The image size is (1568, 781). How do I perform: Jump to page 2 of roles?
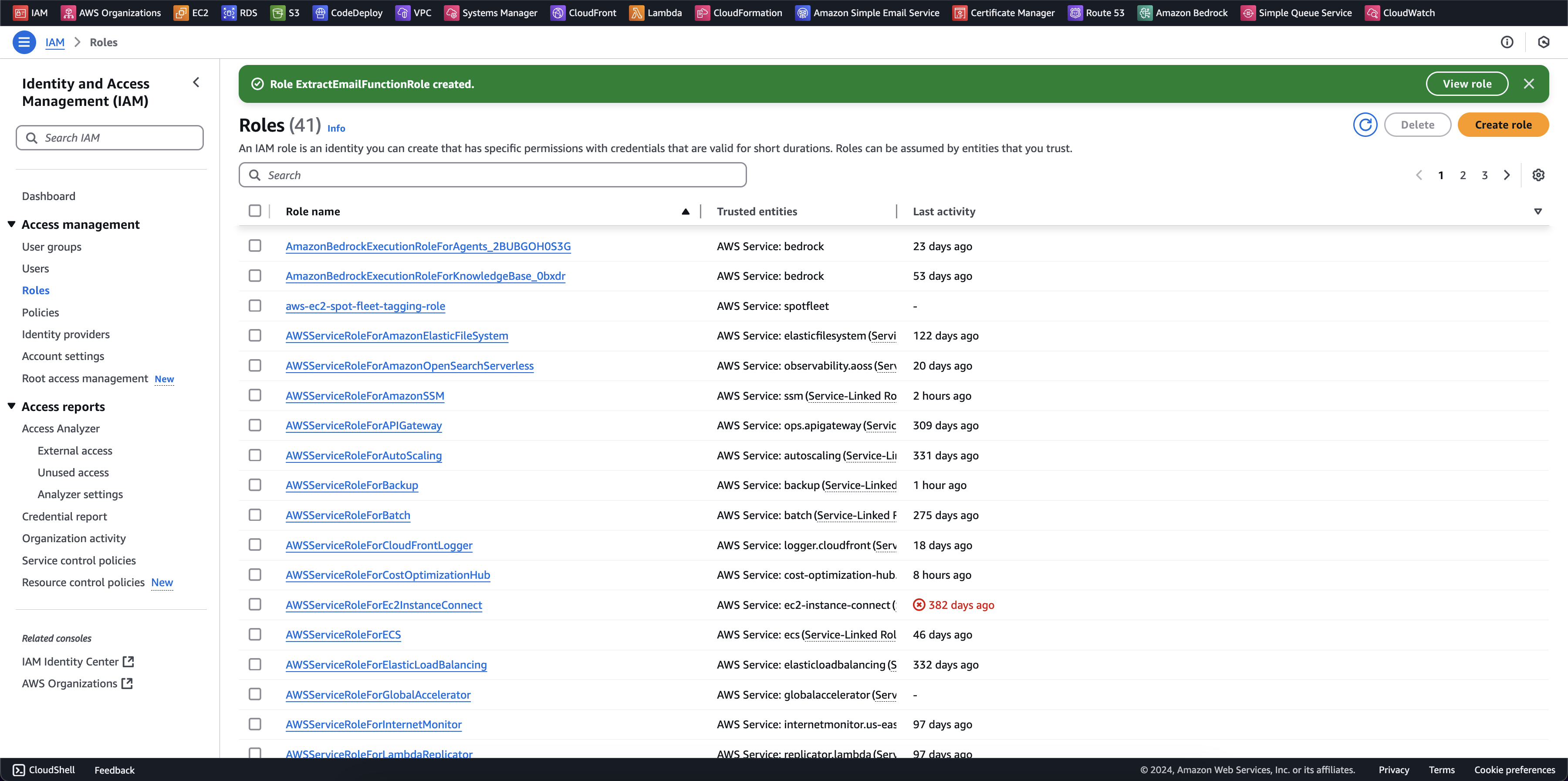tap(1463, 176)
